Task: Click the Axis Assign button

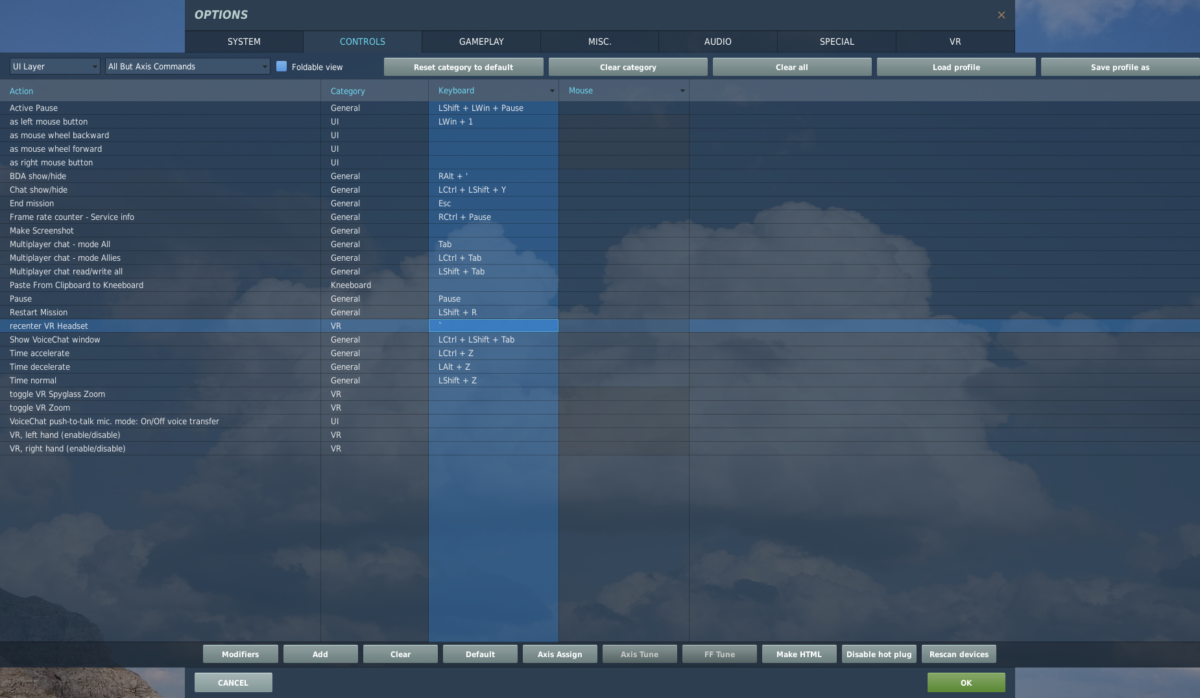Action: pos(559,653)
